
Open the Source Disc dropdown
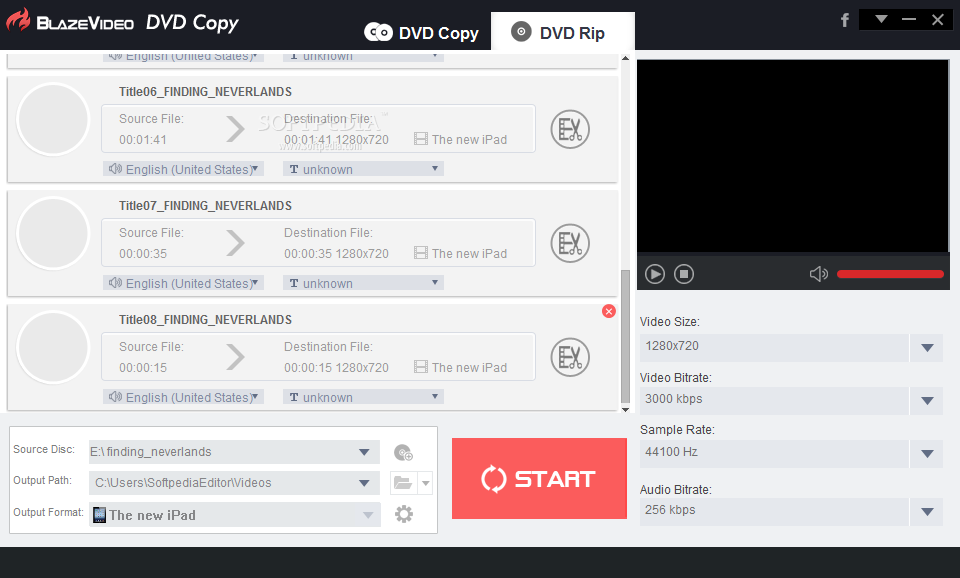(364, 452)
